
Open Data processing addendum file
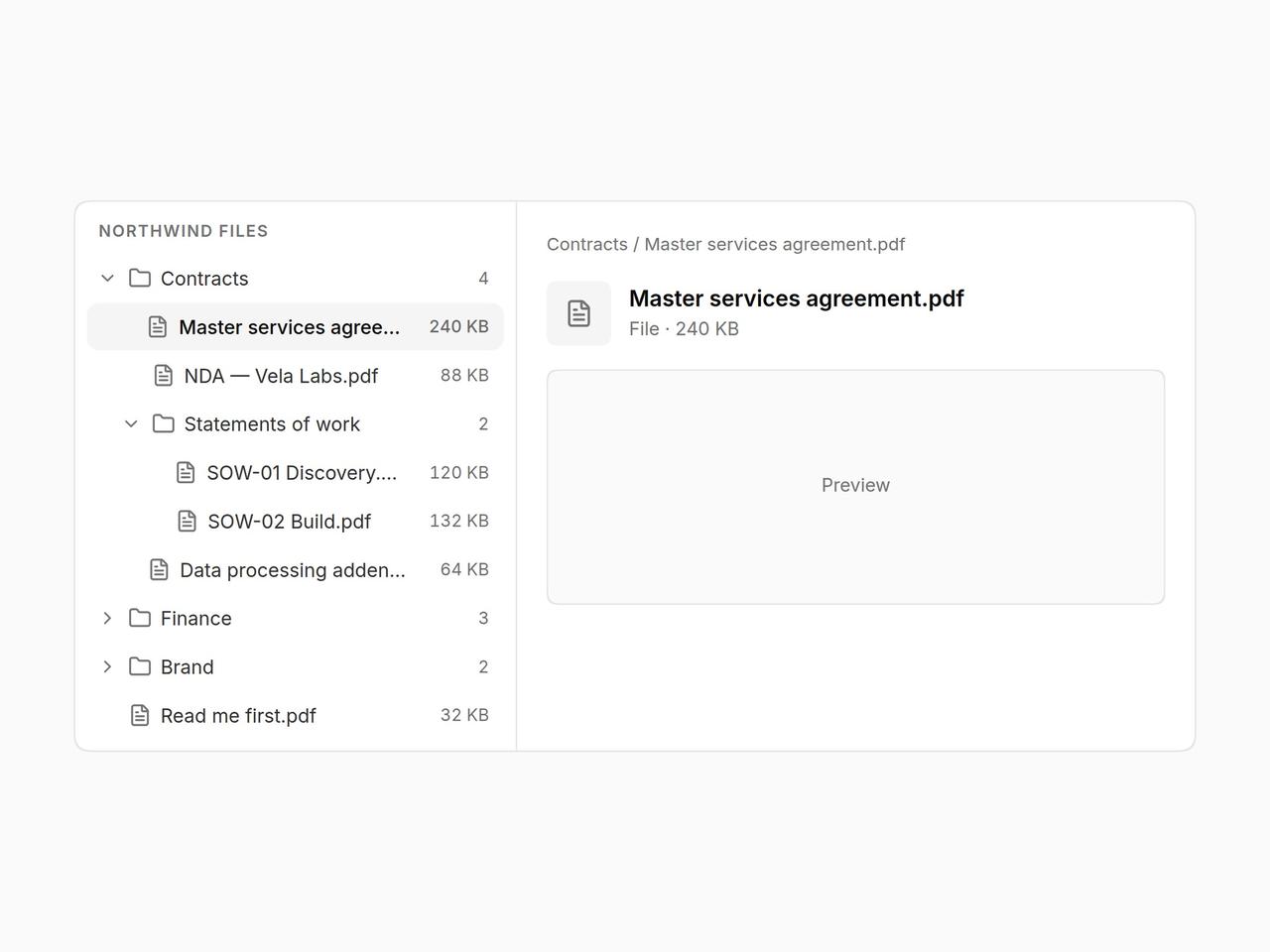[293, 570]
